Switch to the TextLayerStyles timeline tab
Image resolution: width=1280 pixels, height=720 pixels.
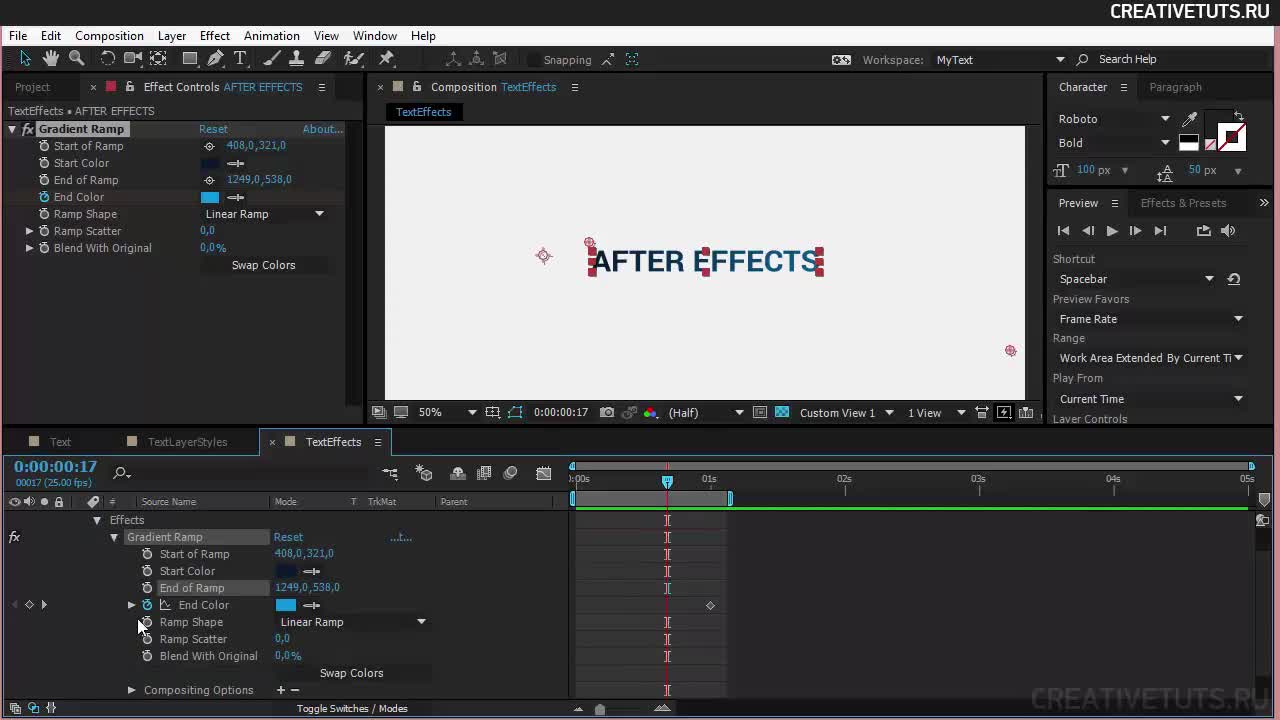pos(187,442)
